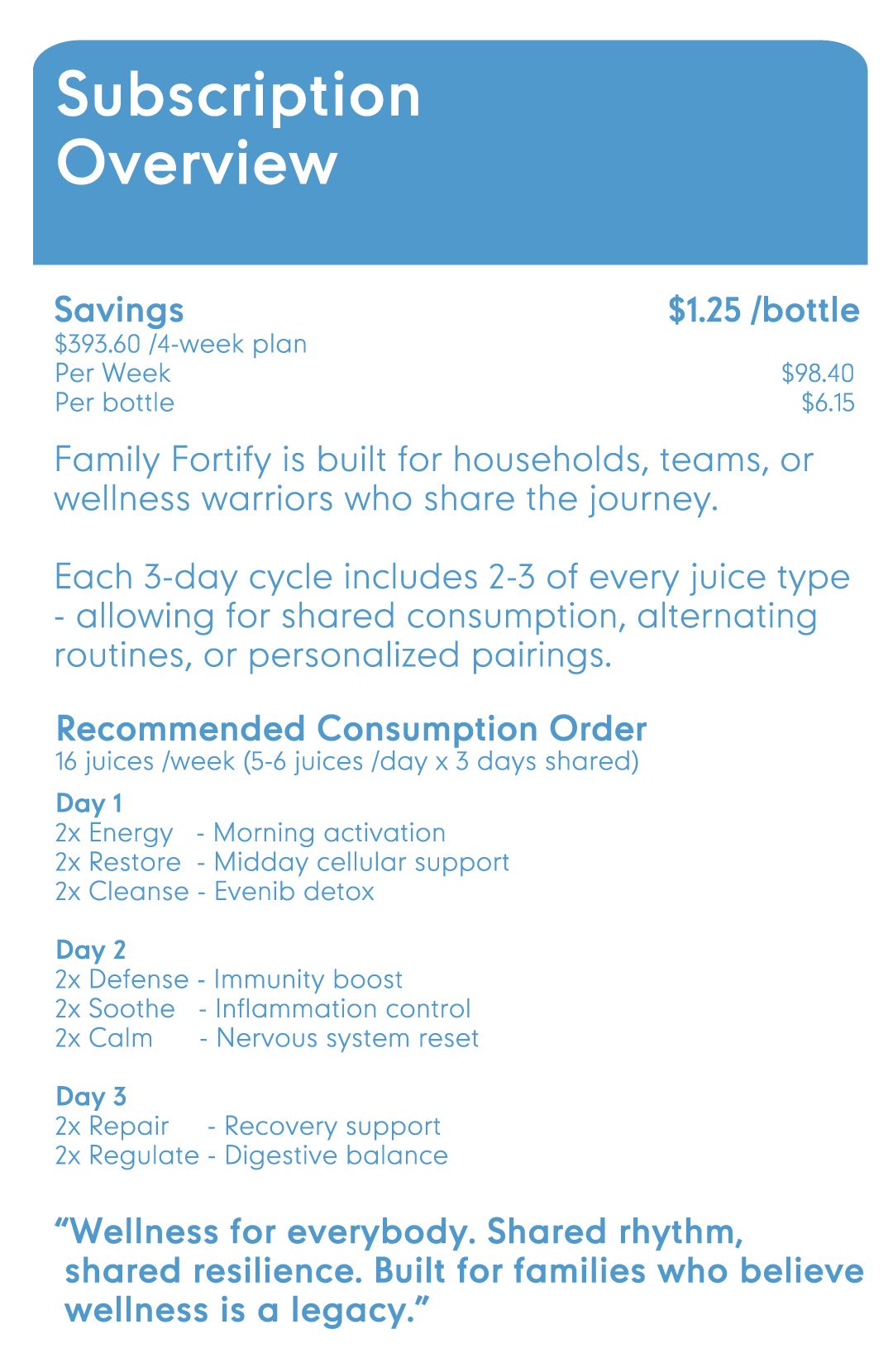
Task: Click the Subscription Overview header title
Action: point(238,128)
